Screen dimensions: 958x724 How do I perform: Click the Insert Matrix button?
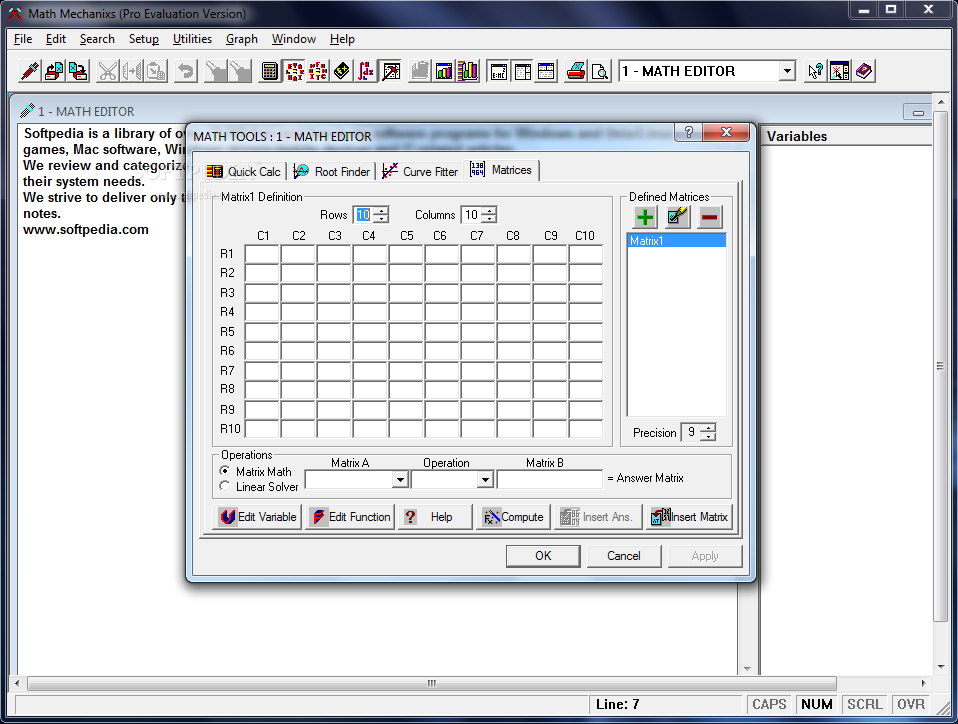(689, 517)
